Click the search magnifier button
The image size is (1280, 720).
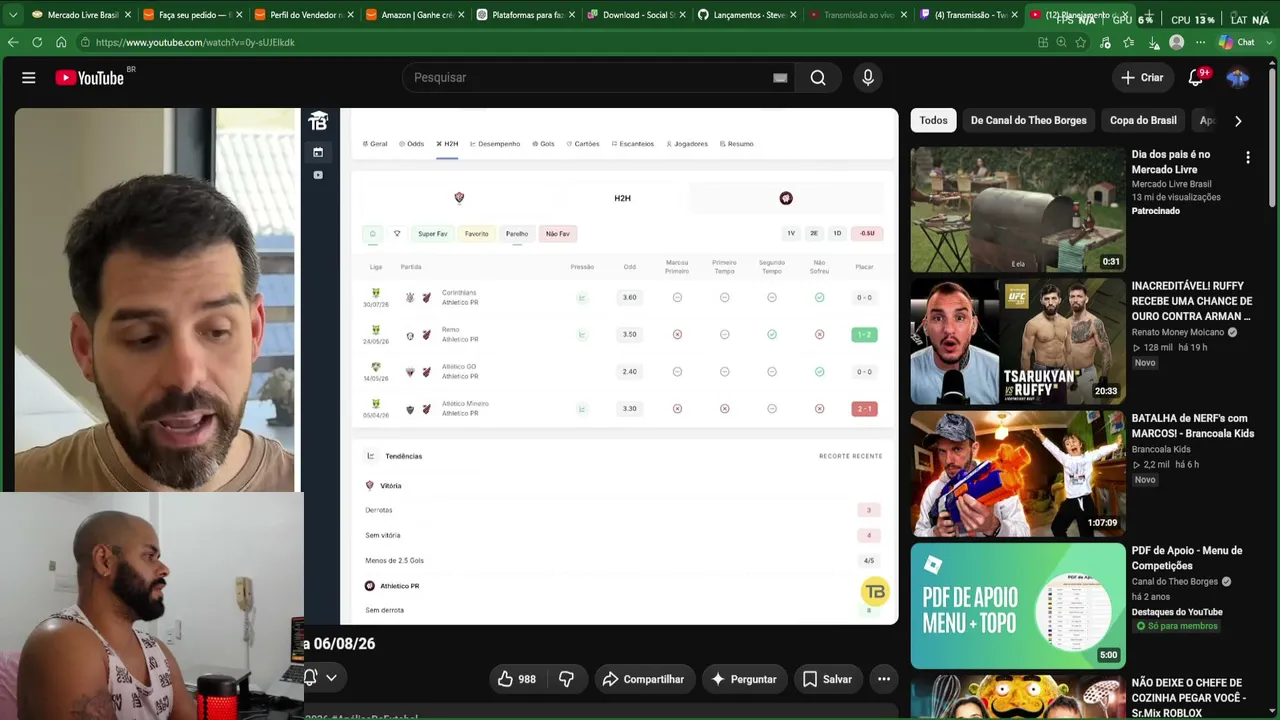(x=818, y=78)
